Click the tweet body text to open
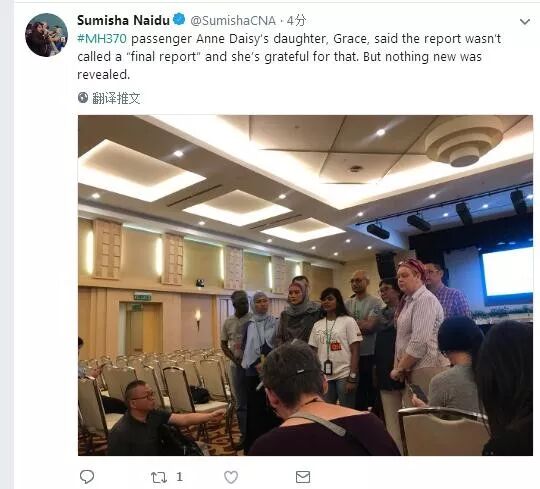Screen dimensions: 540x489 (289, 56)
